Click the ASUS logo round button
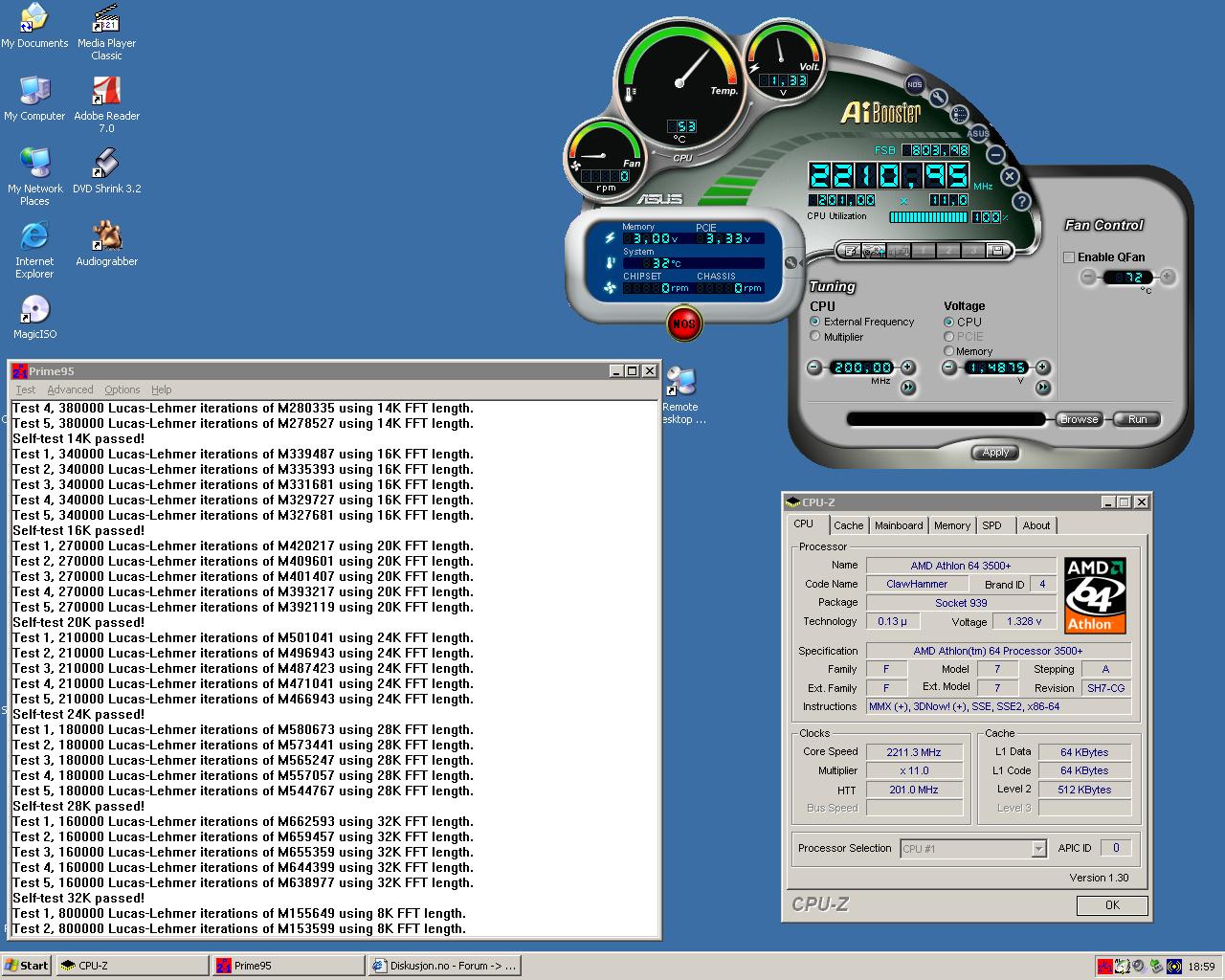Viewport: 1225px width, 980px height. click(x=978, y=134)
